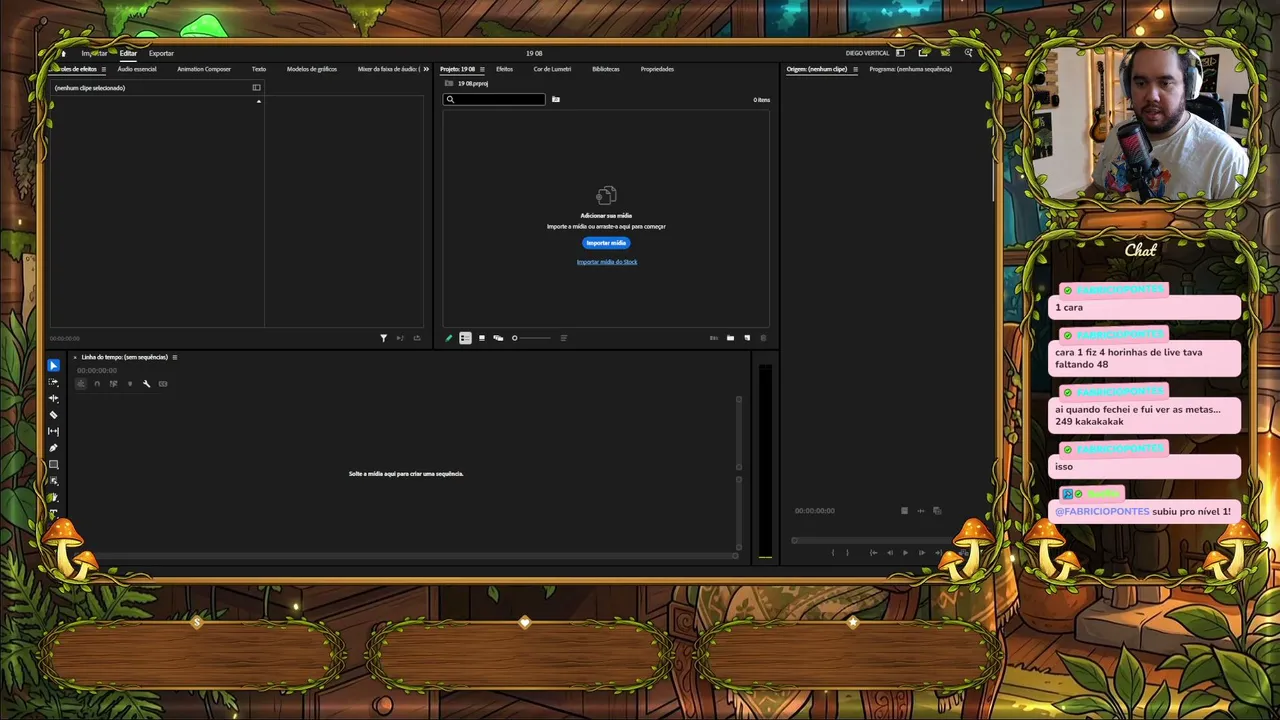Open Modelos de gráficos tab
Viewport: 1280px width, 720px height.
[312, 69]
